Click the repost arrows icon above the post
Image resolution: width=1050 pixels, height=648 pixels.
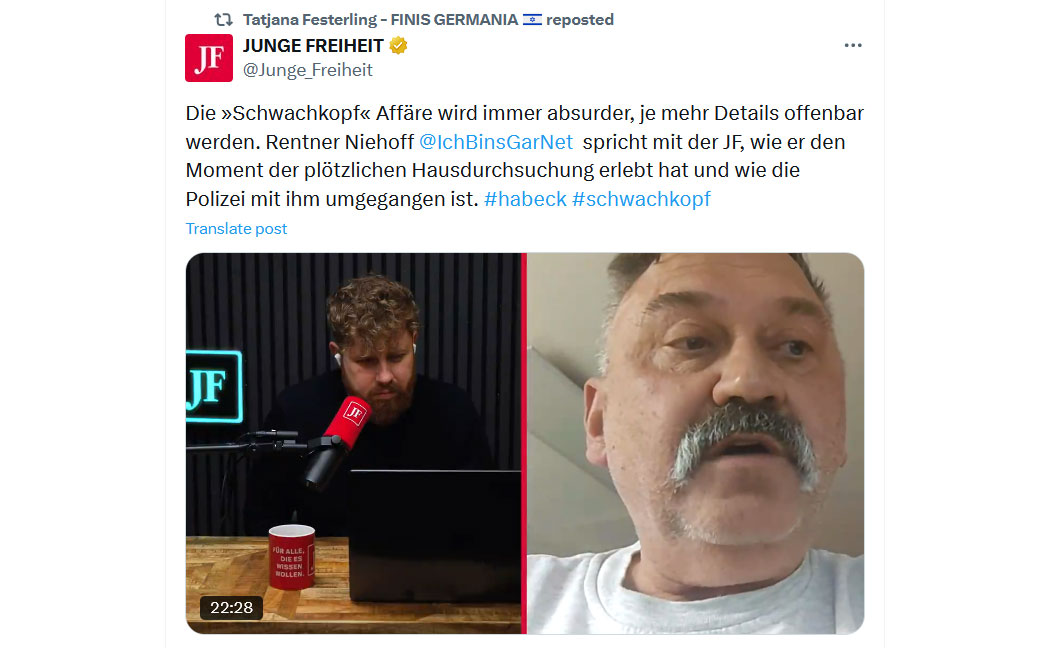click(x=223, y=20)
